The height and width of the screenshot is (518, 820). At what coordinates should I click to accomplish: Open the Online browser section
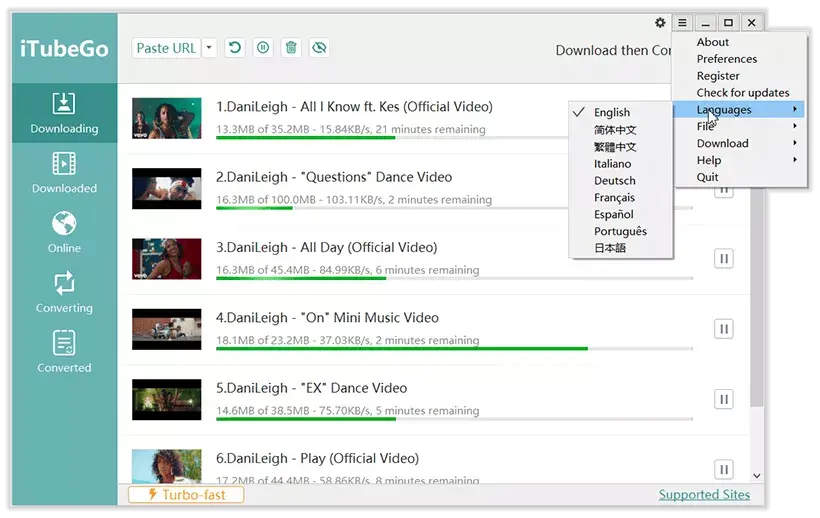pyautogui.click(x=64, y=233)
